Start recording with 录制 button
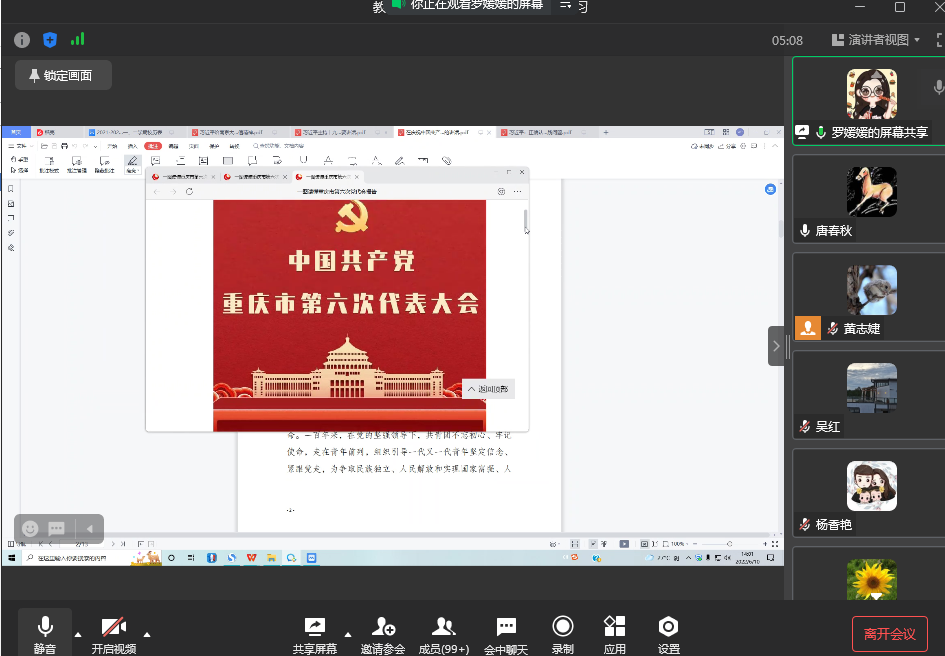Screen dimensions: 945x656 coord(563,633)
